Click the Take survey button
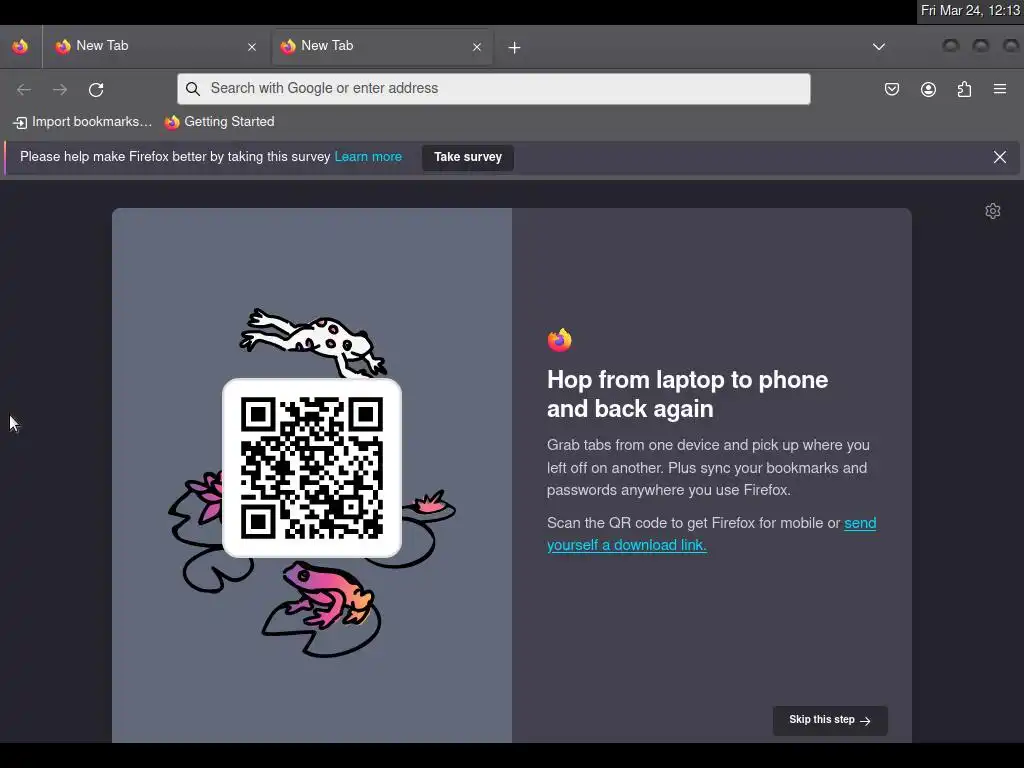The image size is (1024, 768). (468, 157)
